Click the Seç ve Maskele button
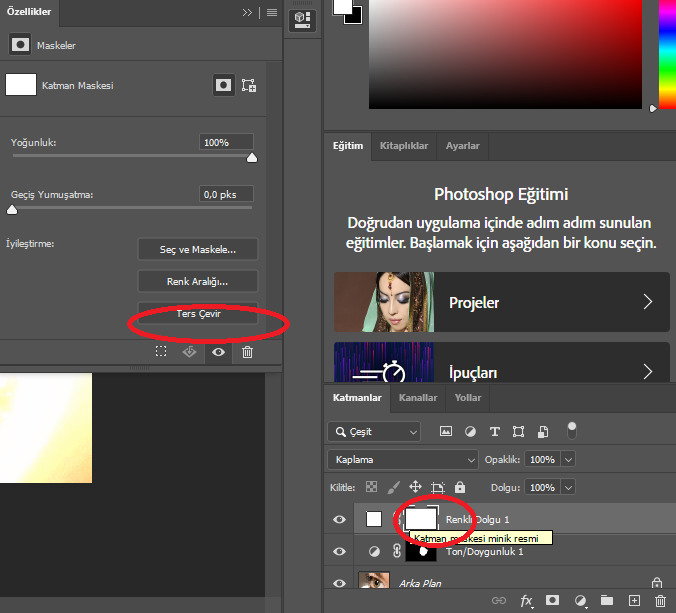Image resolution: width=676 pixels, height=613 pixels. pos(198,249)
